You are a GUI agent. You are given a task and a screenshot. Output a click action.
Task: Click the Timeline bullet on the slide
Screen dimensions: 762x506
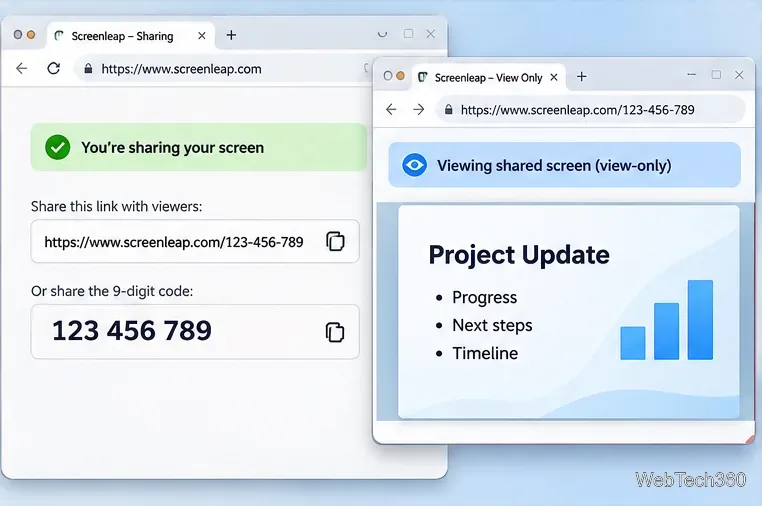point(485,353)
